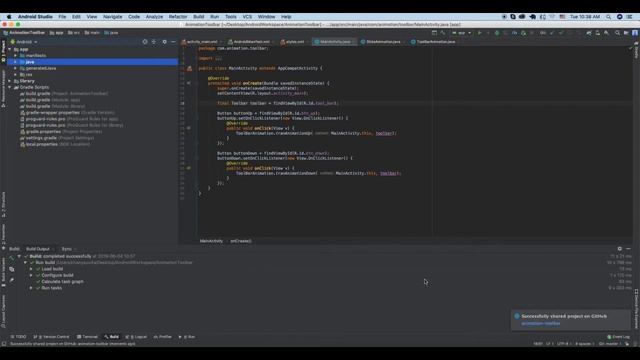Screen dimensions: 640x360
Task: Open build.gradle (Module: app)
Action: (50, 100)
